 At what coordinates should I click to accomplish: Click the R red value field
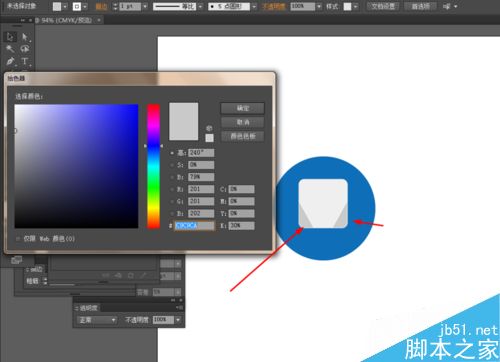(x=201, y=189)
